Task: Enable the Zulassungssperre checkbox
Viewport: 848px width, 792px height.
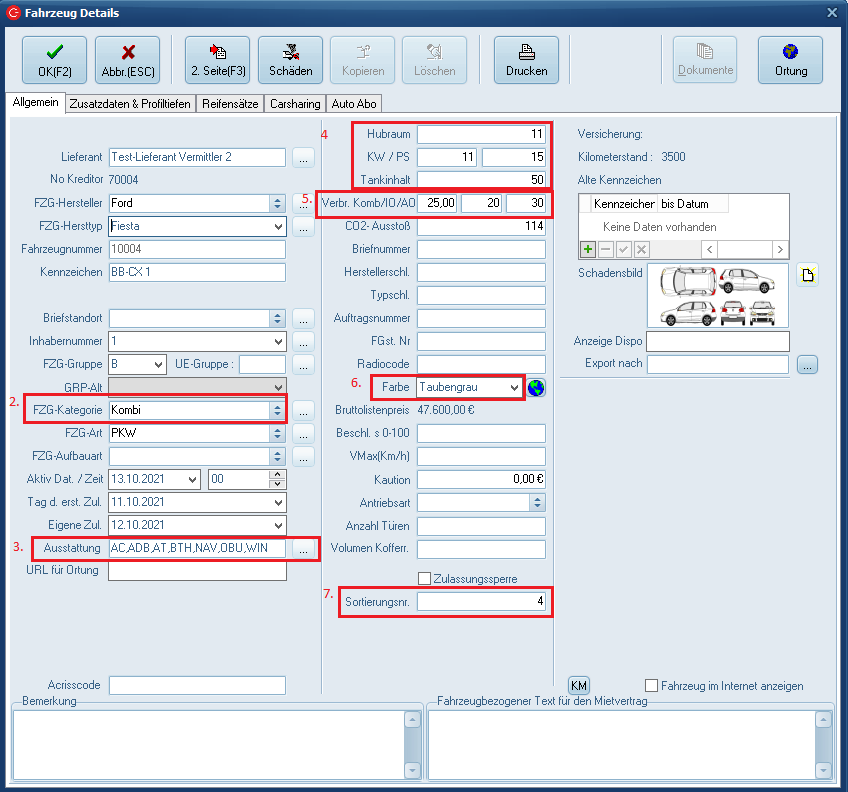Action: click(x=425, y=578)
